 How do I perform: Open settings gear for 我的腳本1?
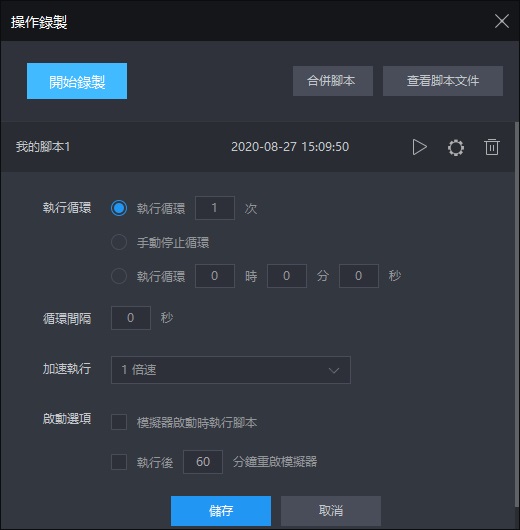(x=456, y=147)
